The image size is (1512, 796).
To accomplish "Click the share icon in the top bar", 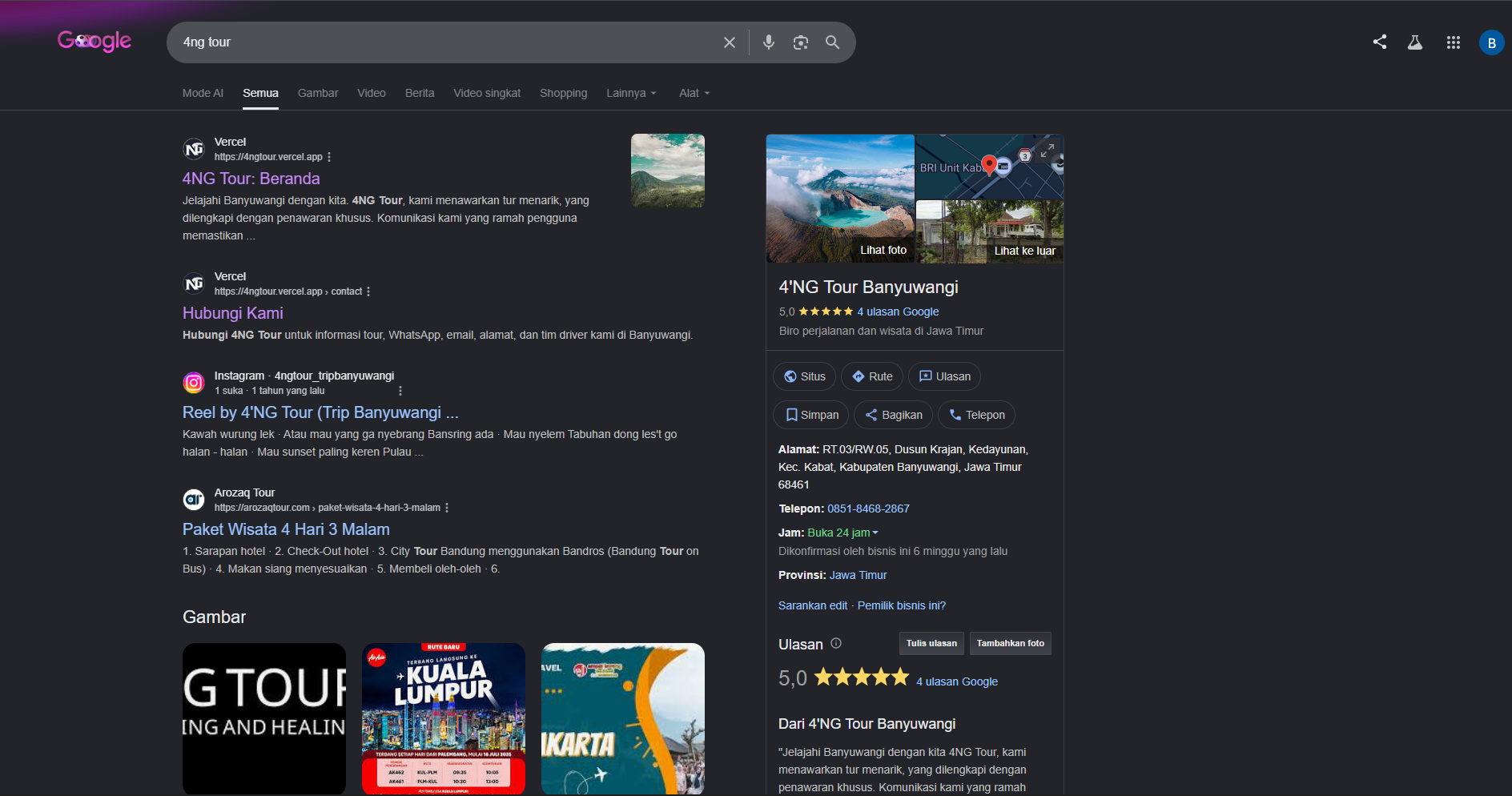I will (1379, 42).
